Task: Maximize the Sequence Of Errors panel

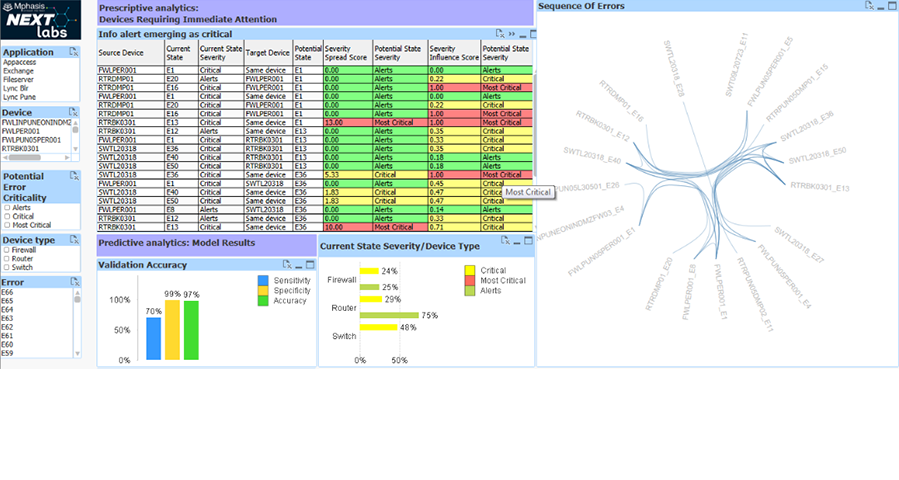Action: click(893, 5)
